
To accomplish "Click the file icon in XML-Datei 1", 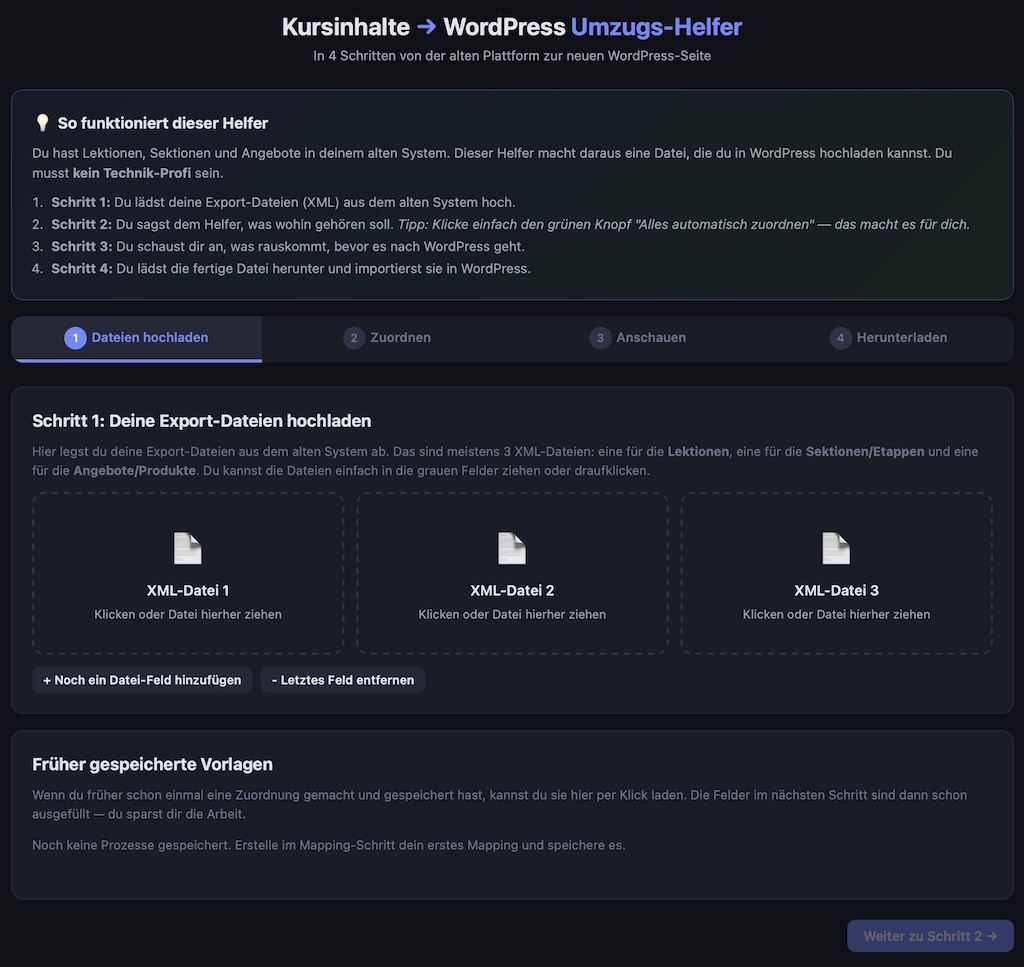I will (187, 548).
